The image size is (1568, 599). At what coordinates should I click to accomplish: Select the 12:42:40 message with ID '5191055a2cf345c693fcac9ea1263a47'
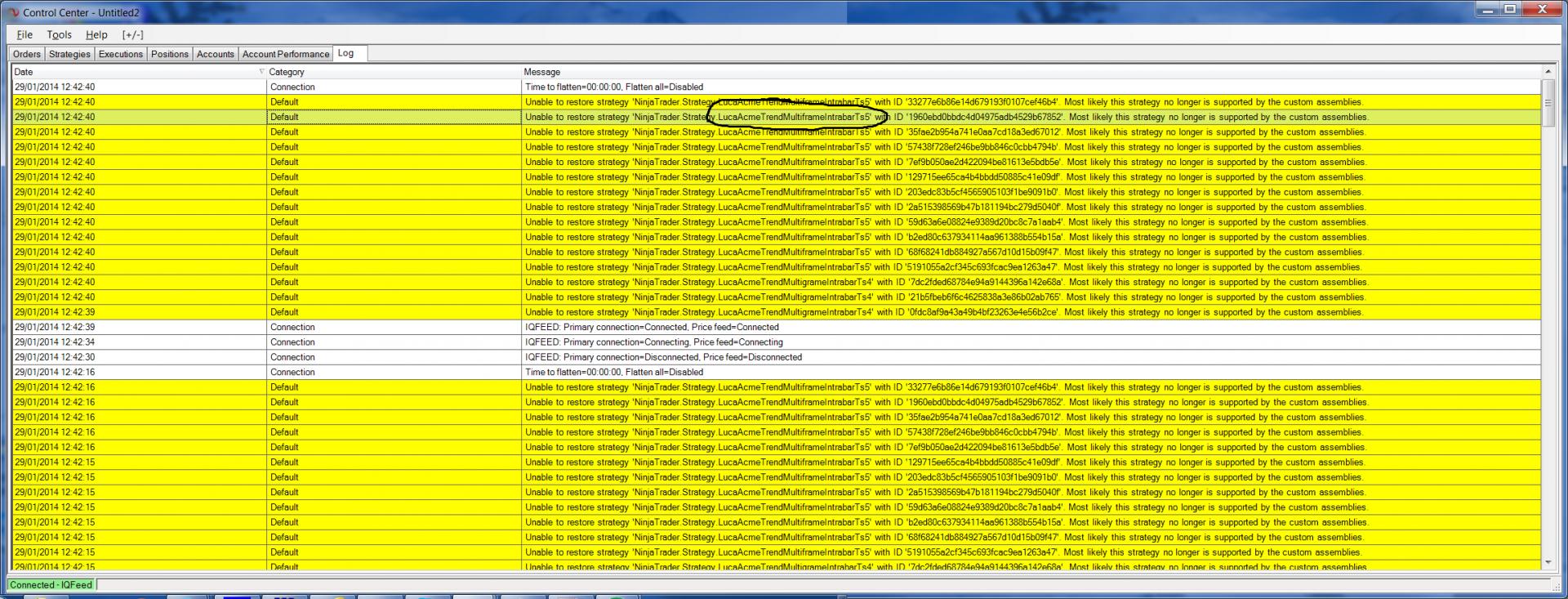coord(1031,266)
